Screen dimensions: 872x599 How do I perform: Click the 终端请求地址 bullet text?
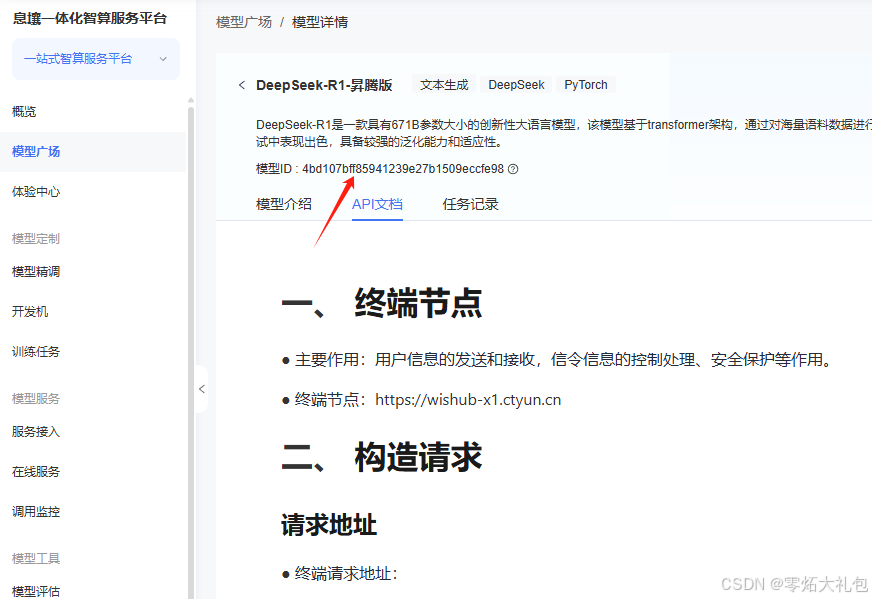coord(345,573)
